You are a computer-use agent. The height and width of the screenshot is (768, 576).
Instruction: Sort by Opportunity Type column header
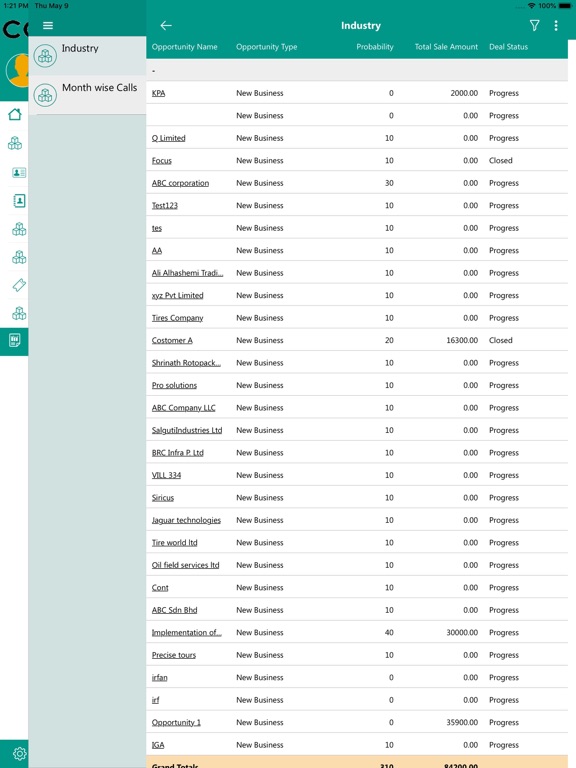(x=266, y=47)
